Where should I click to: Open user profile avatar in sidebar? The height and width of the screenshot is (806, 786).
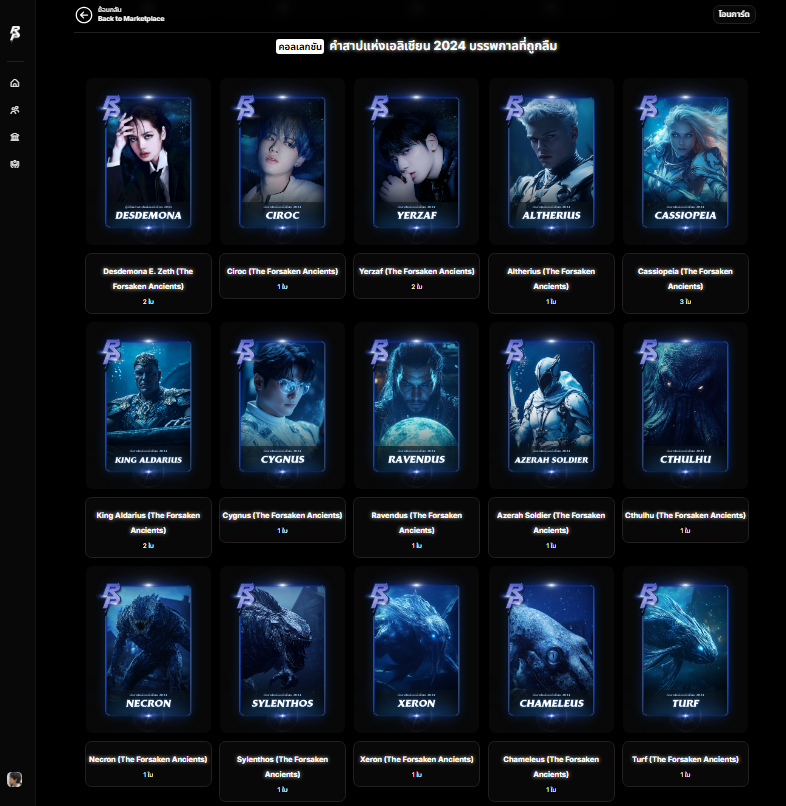[14, 779]
